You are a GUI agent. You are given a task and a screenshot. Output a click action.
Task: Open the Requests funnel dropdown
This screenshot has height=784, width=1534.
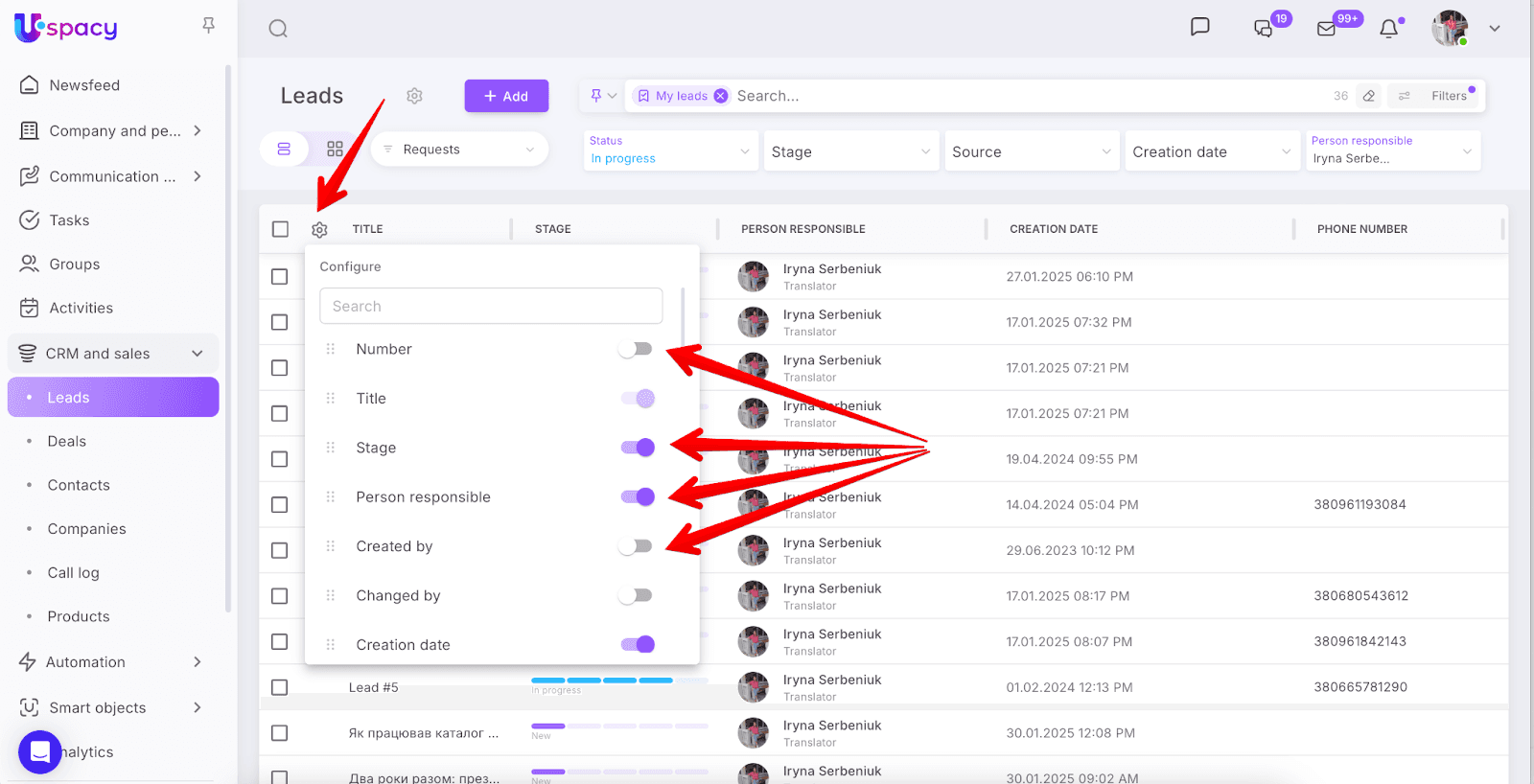pyautogui.click(x=459, y=150)
